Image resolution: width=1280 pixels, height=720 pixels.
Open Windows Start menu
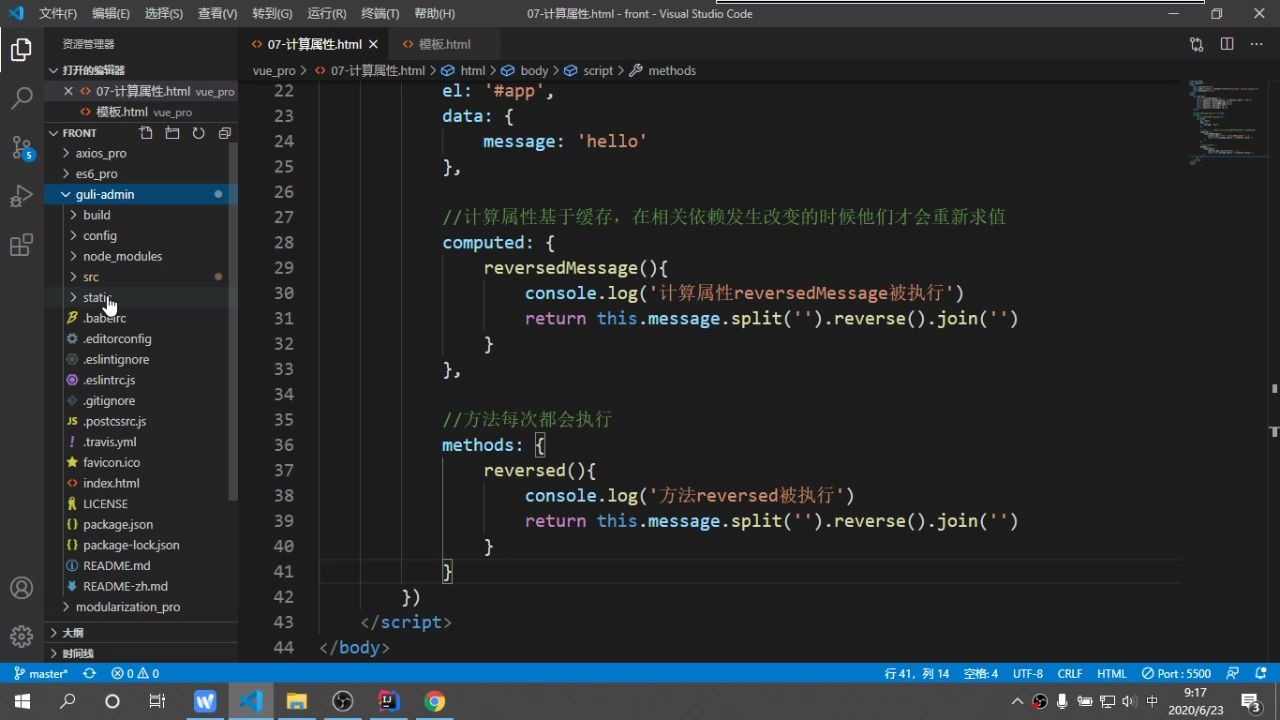(x=22, y=701)
